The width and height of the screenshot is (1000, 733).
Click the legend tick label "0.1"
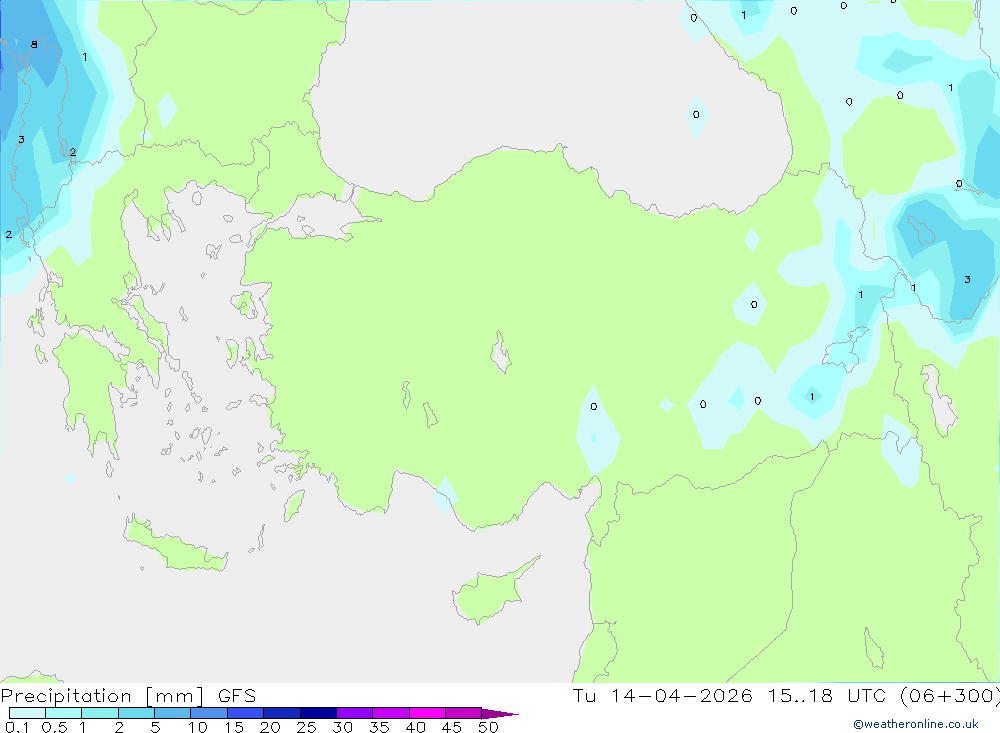click(17, 727)
